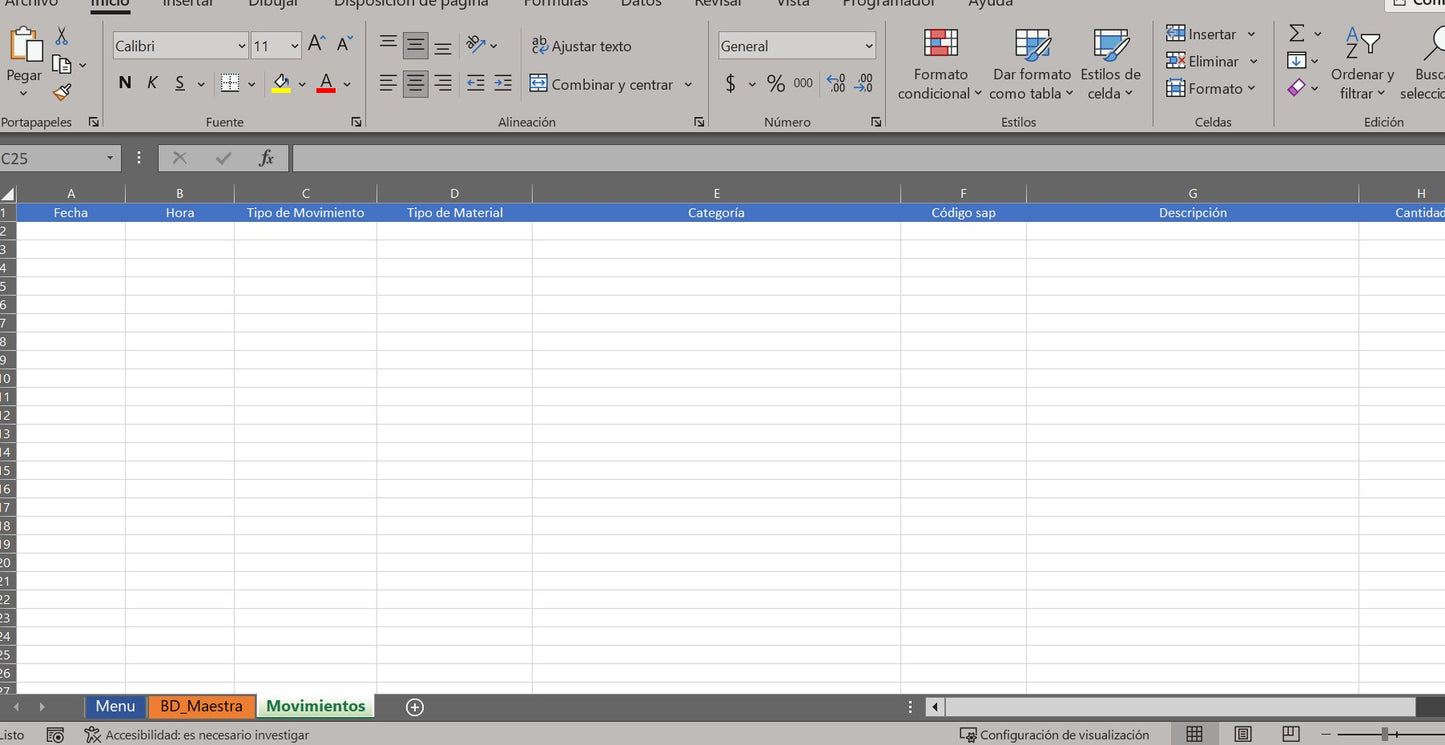Click the Format Painter brush icon
This screenshot has width=1445, height=745.
coord(62,93)
